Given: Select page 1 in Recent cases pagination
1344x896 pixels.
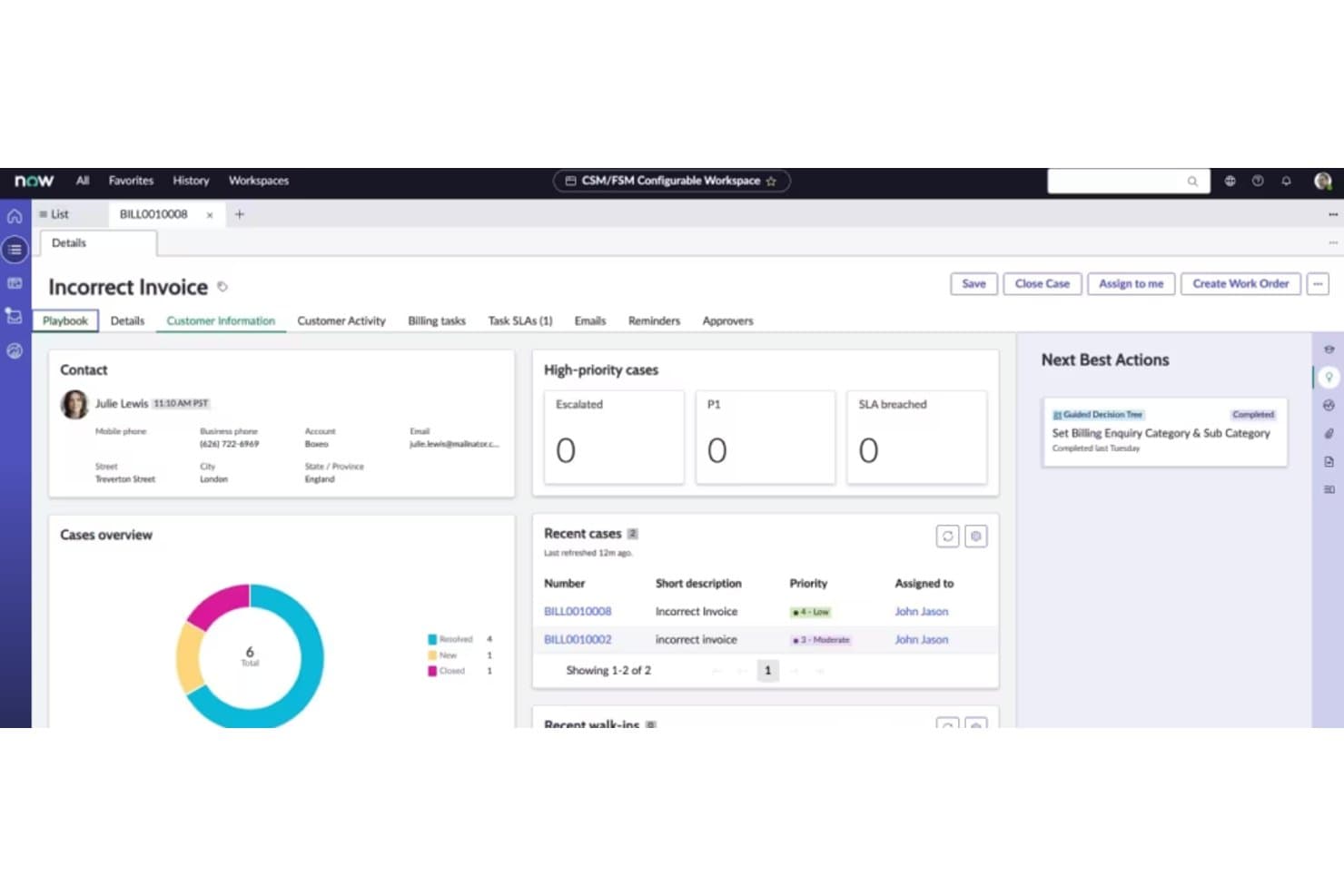Looking at the screenshot, I should (767, 671).
